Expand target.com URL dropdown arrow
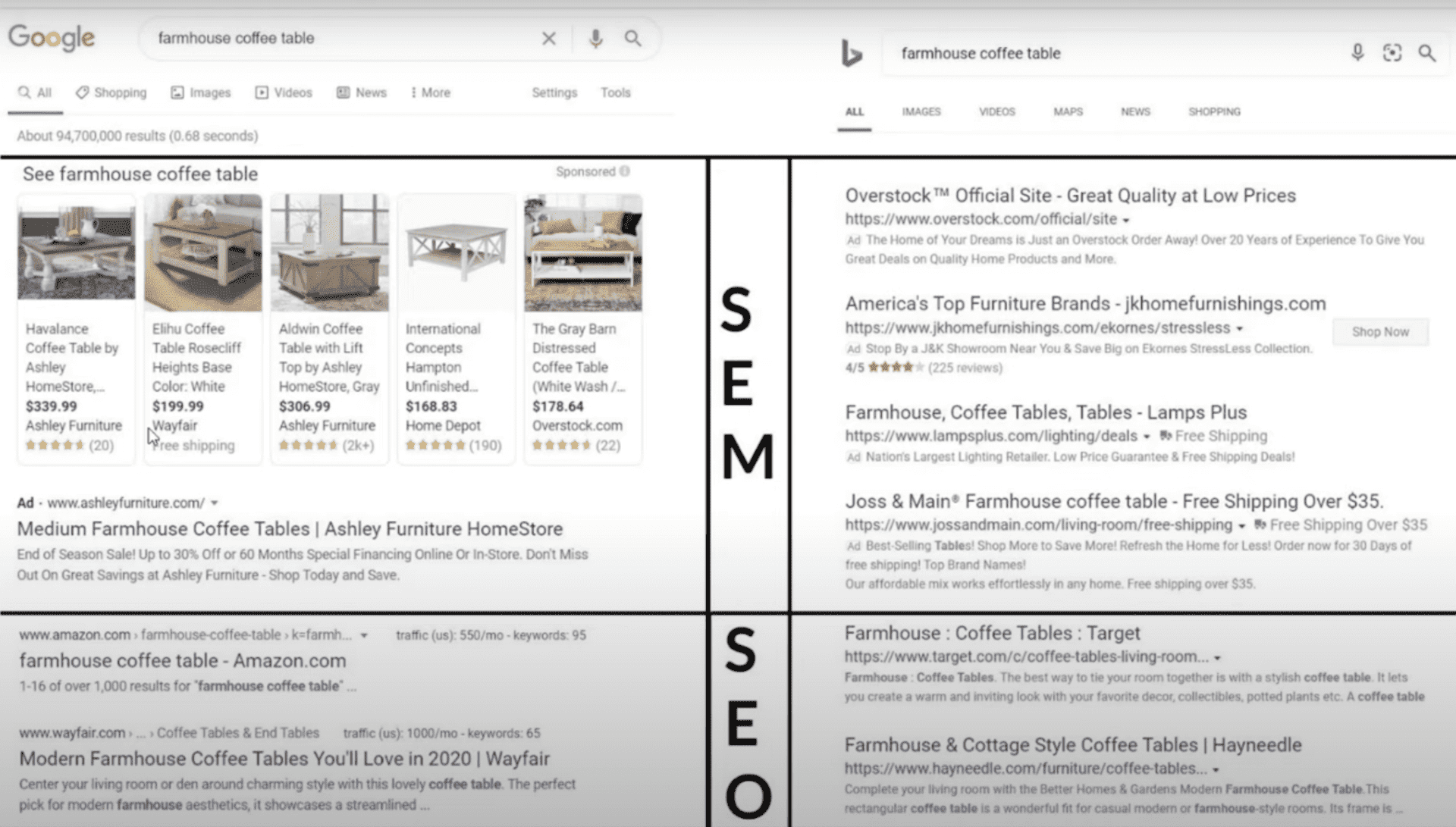Screen dimensions: 1456x827 coord(1217,658)
